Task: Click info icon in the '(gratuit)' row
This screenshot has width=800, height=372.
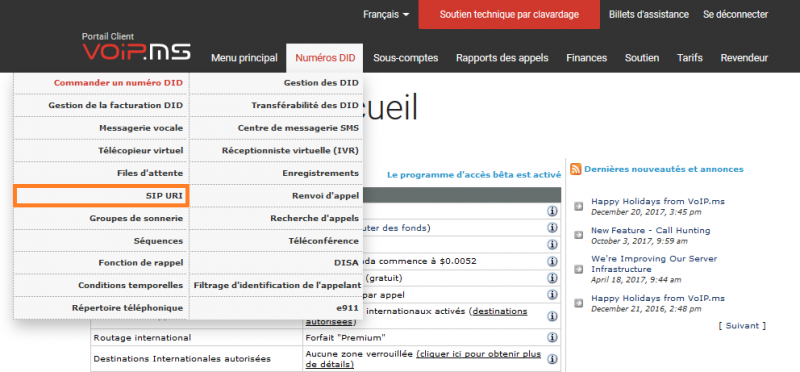Action: coord(552,278)
